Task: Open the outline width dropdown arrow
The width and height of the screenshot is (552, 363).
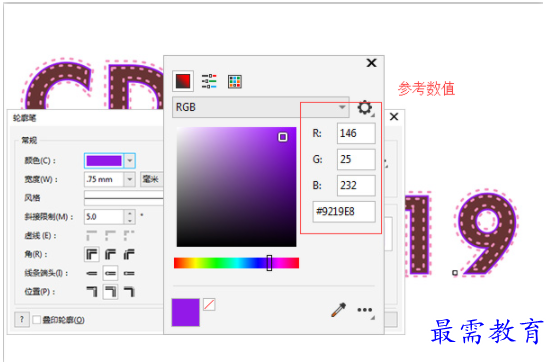Action: [130, 180]
